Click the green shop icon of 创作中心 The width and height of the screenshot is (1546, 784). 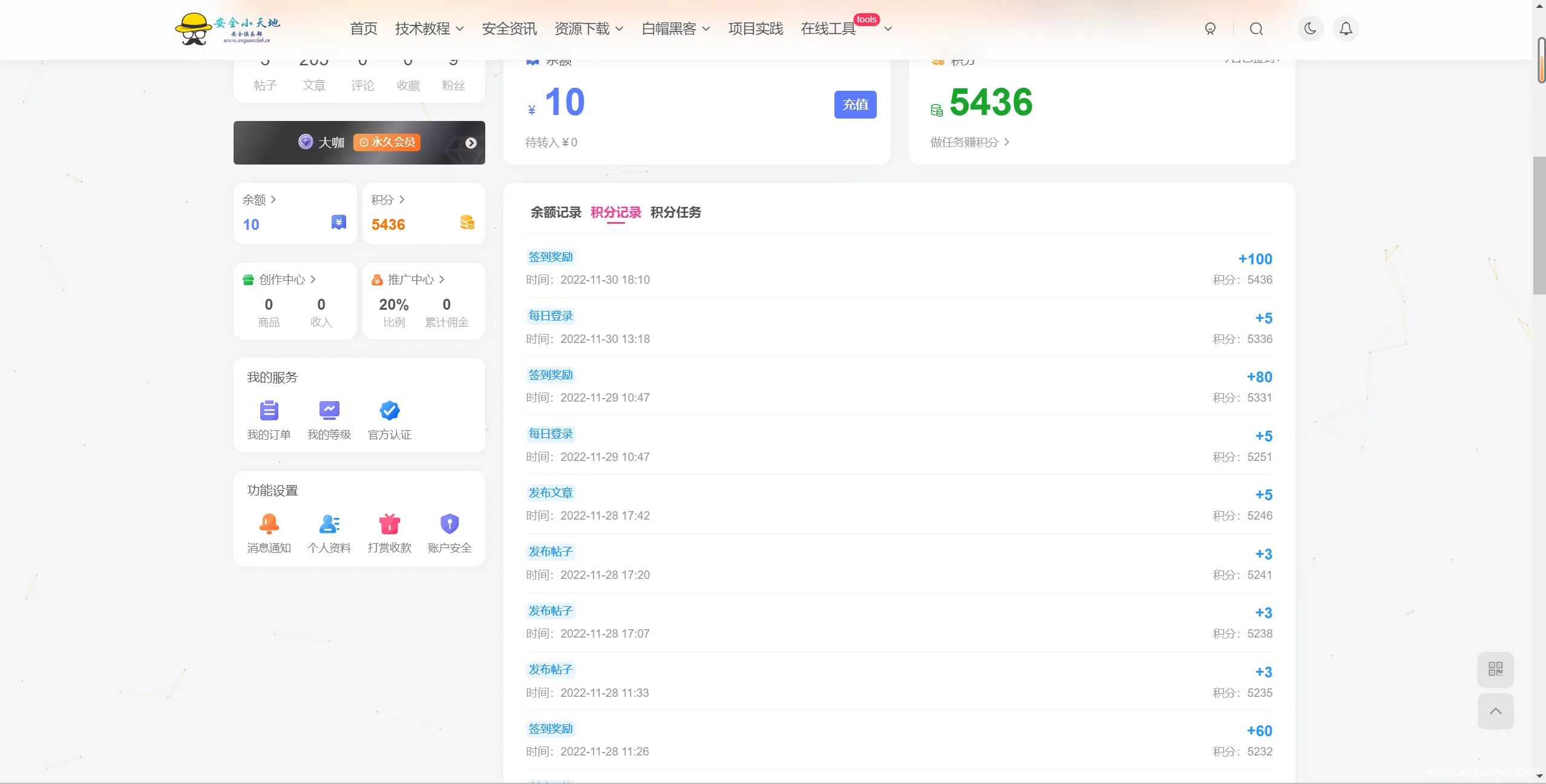point(248,279)
